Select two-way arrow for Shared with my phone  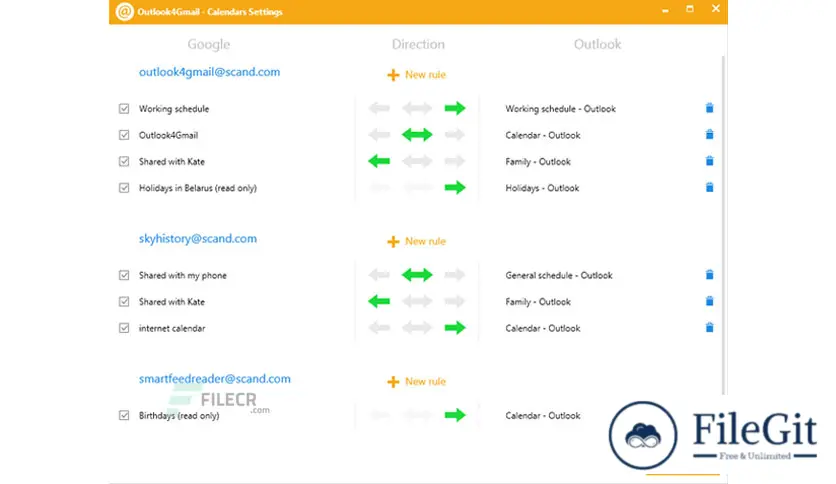pos(417,275)
